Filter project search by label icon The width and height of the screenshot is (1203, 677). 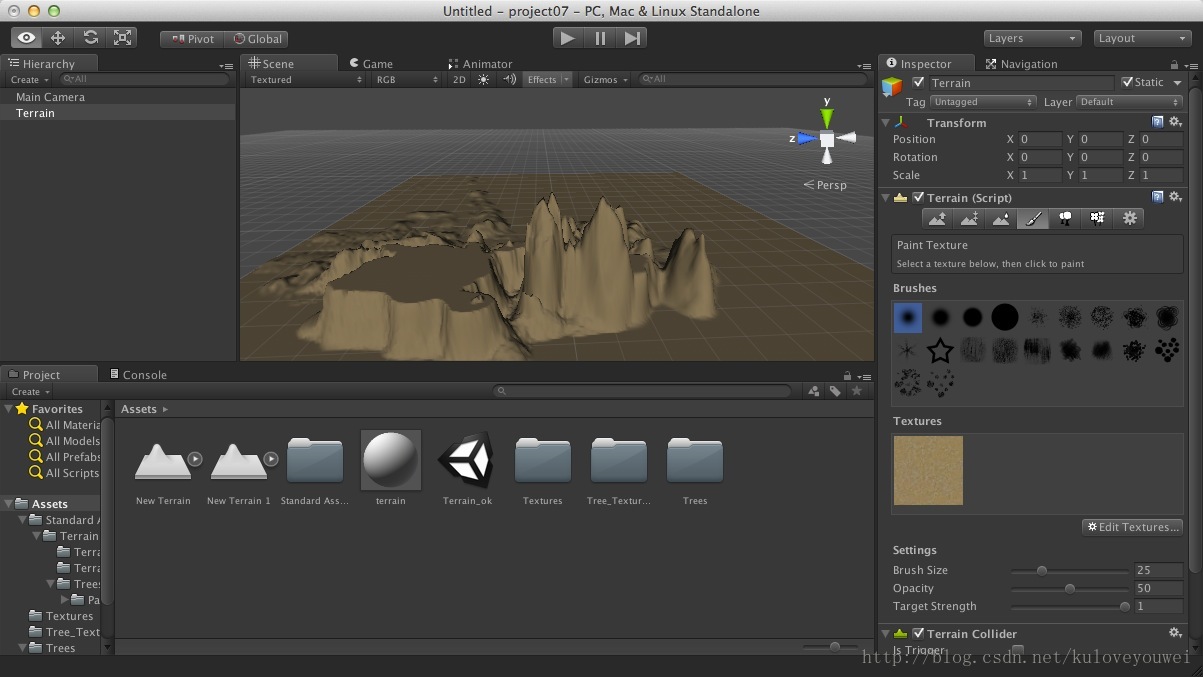point(835,391)
